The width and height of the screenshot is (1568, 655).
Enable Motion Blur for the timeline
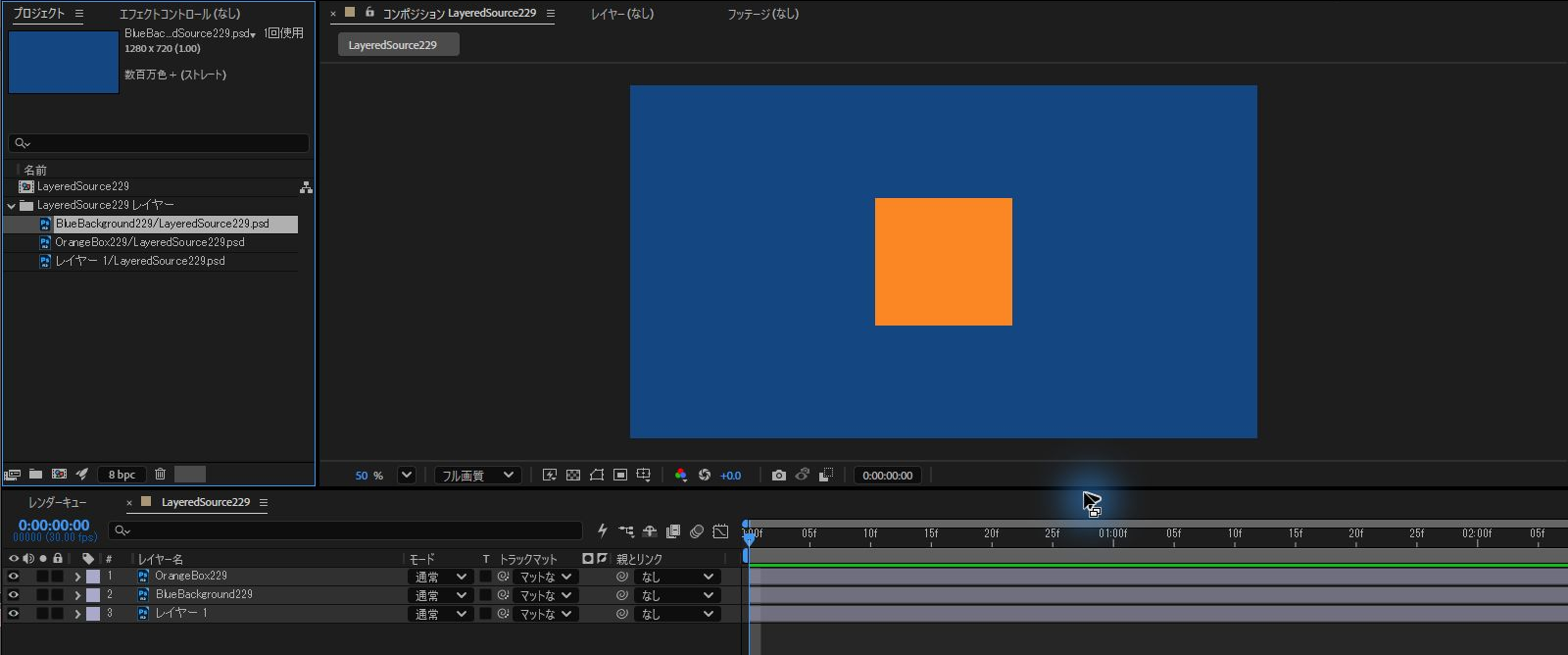[697, 531]
